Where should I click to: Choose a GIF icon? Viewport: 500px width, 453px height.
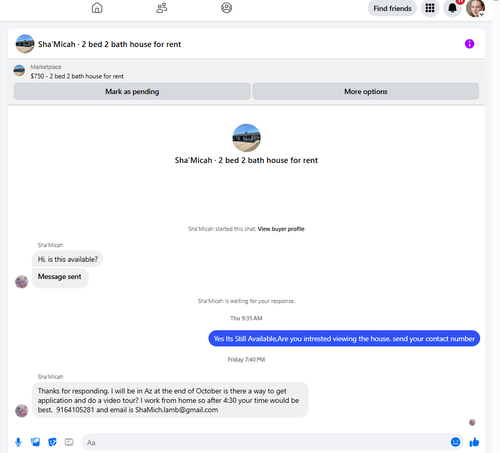[69, 442]
